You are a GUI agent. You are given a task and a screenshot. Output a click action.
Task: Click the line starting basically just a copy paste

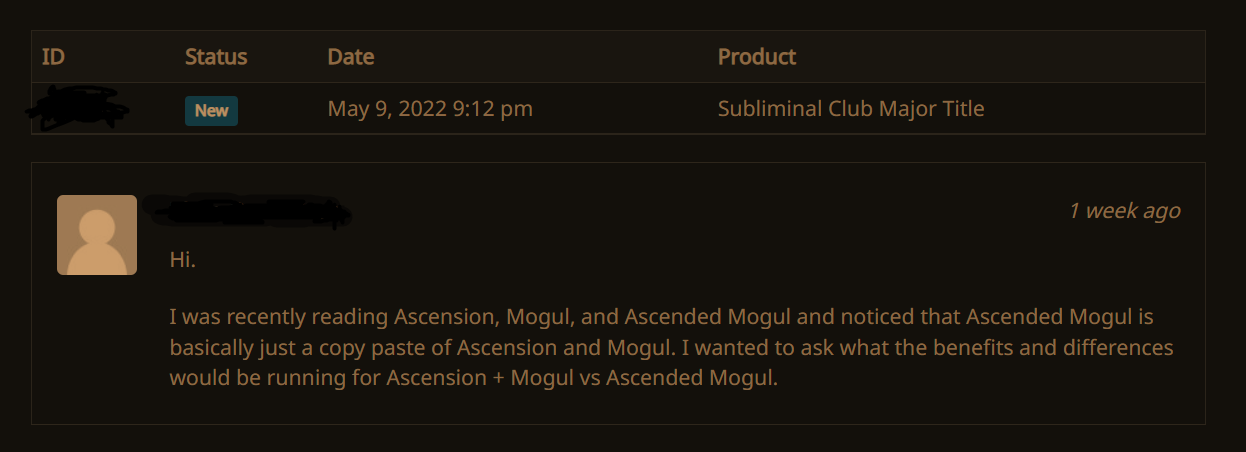tap(671, 348)
